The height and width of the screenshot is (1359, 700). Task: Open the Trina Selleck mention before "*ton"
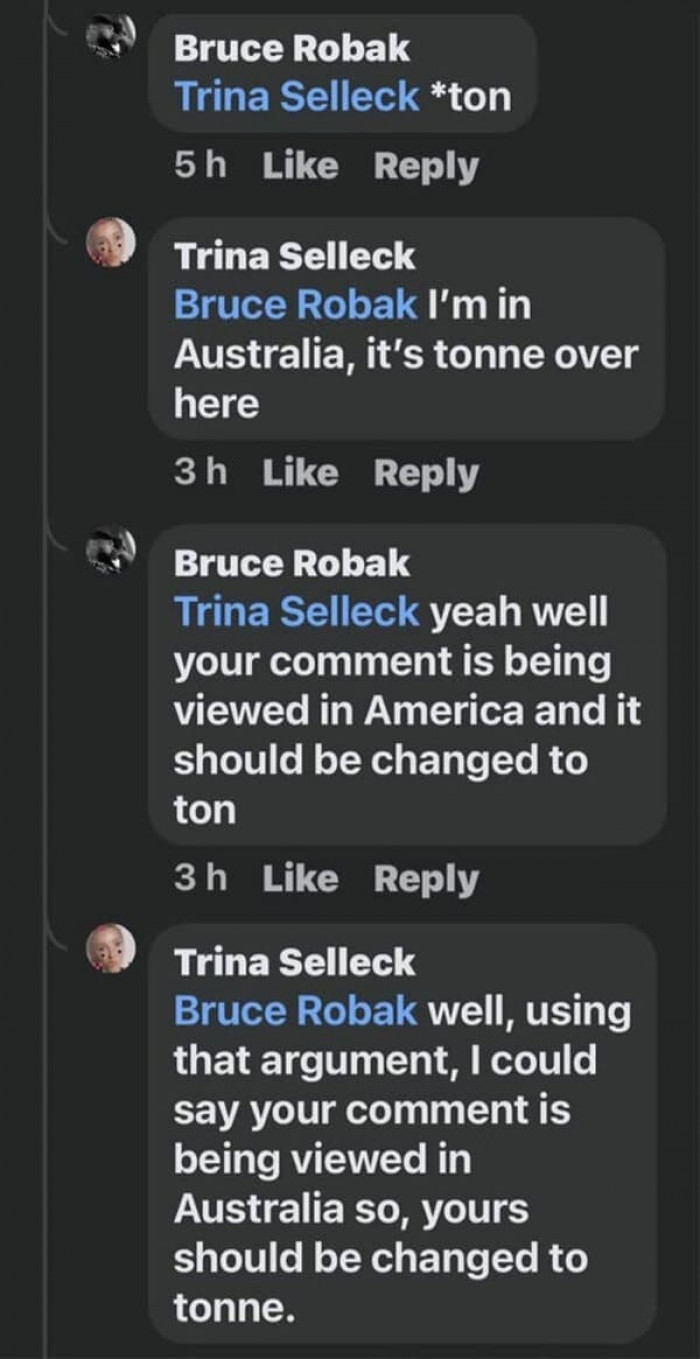click(x=296, y=97)
